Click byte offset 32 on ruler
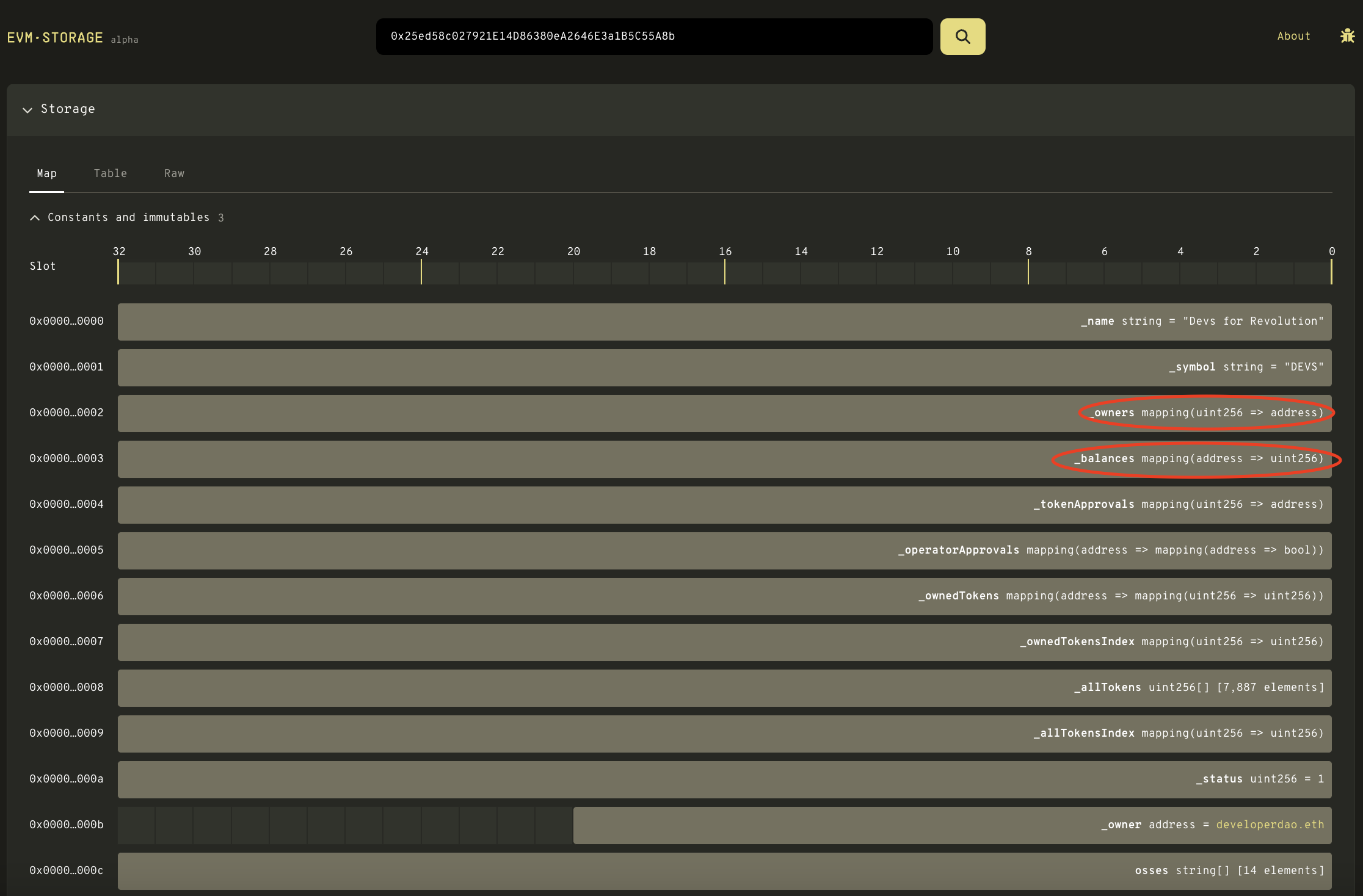The height and width of the screenshot is (896, 1363). tap(119, 251)
